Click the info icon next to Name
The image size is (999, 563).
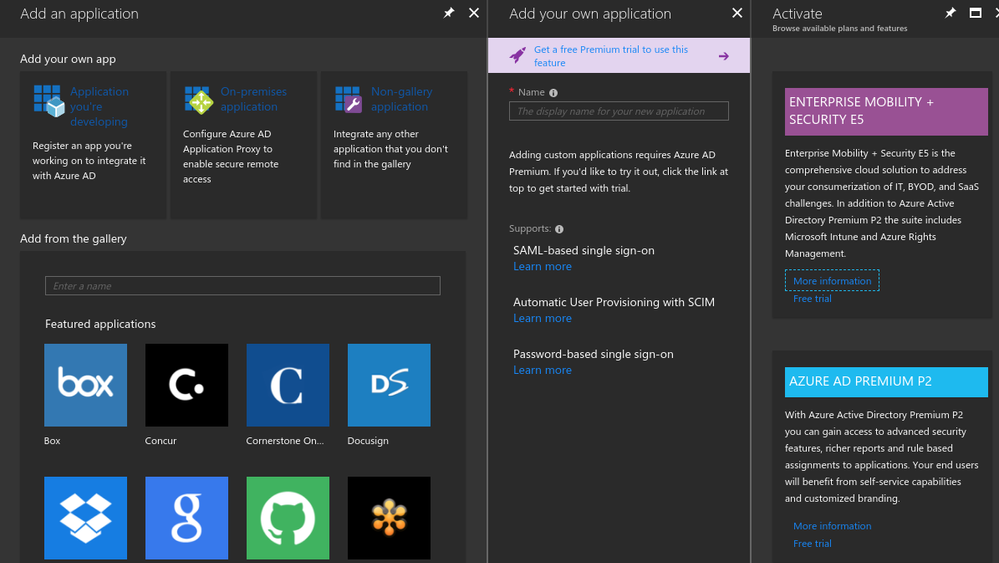(553, 93)
